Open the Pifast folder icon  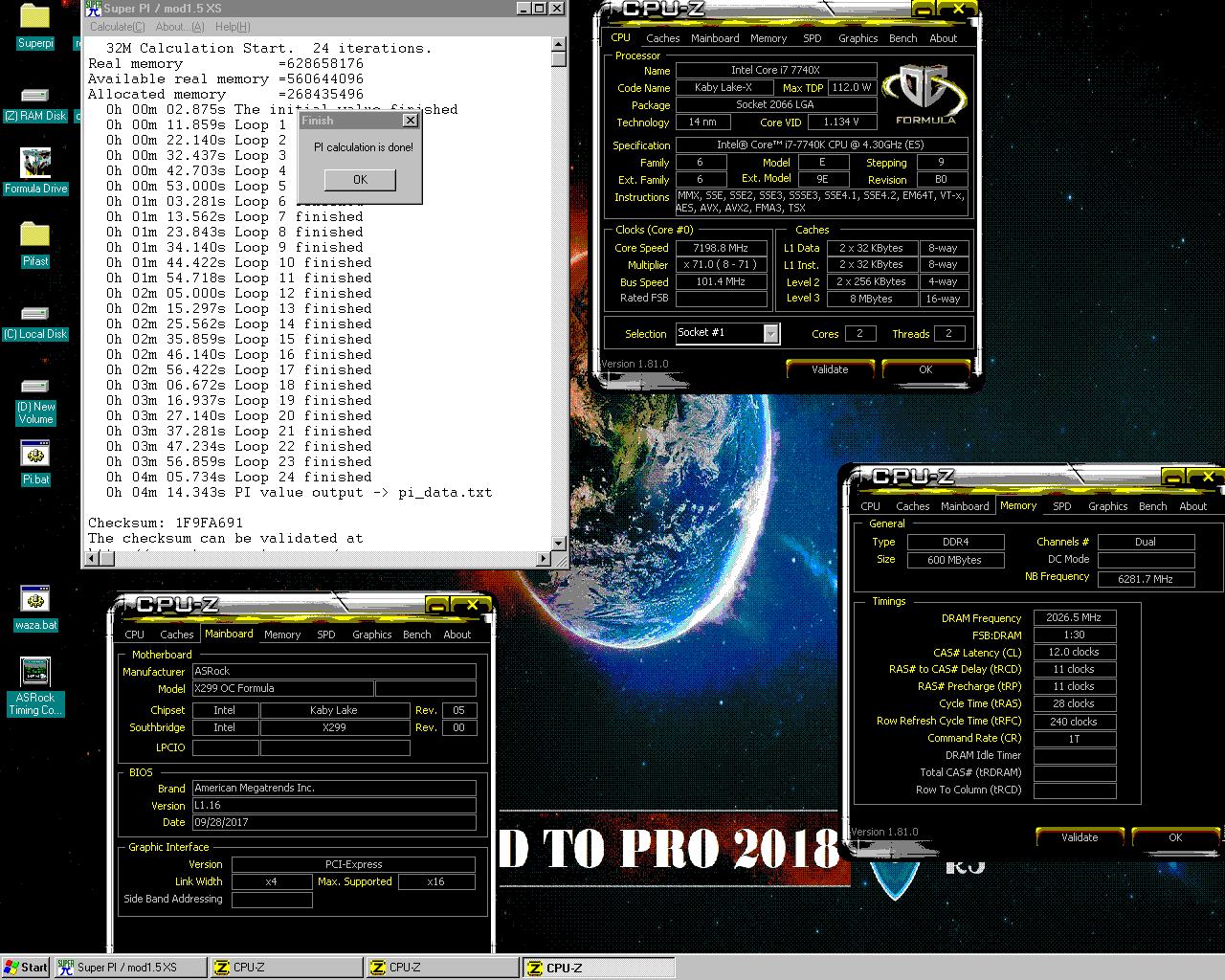(x=35, y=244)
